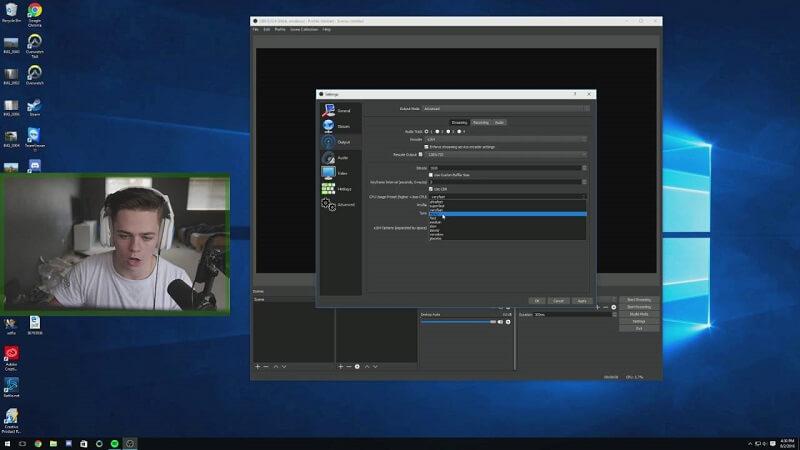Screen dimensions: 800x450
Task: Choose the highlighted faster preset
Action: (x=508, y=214)
